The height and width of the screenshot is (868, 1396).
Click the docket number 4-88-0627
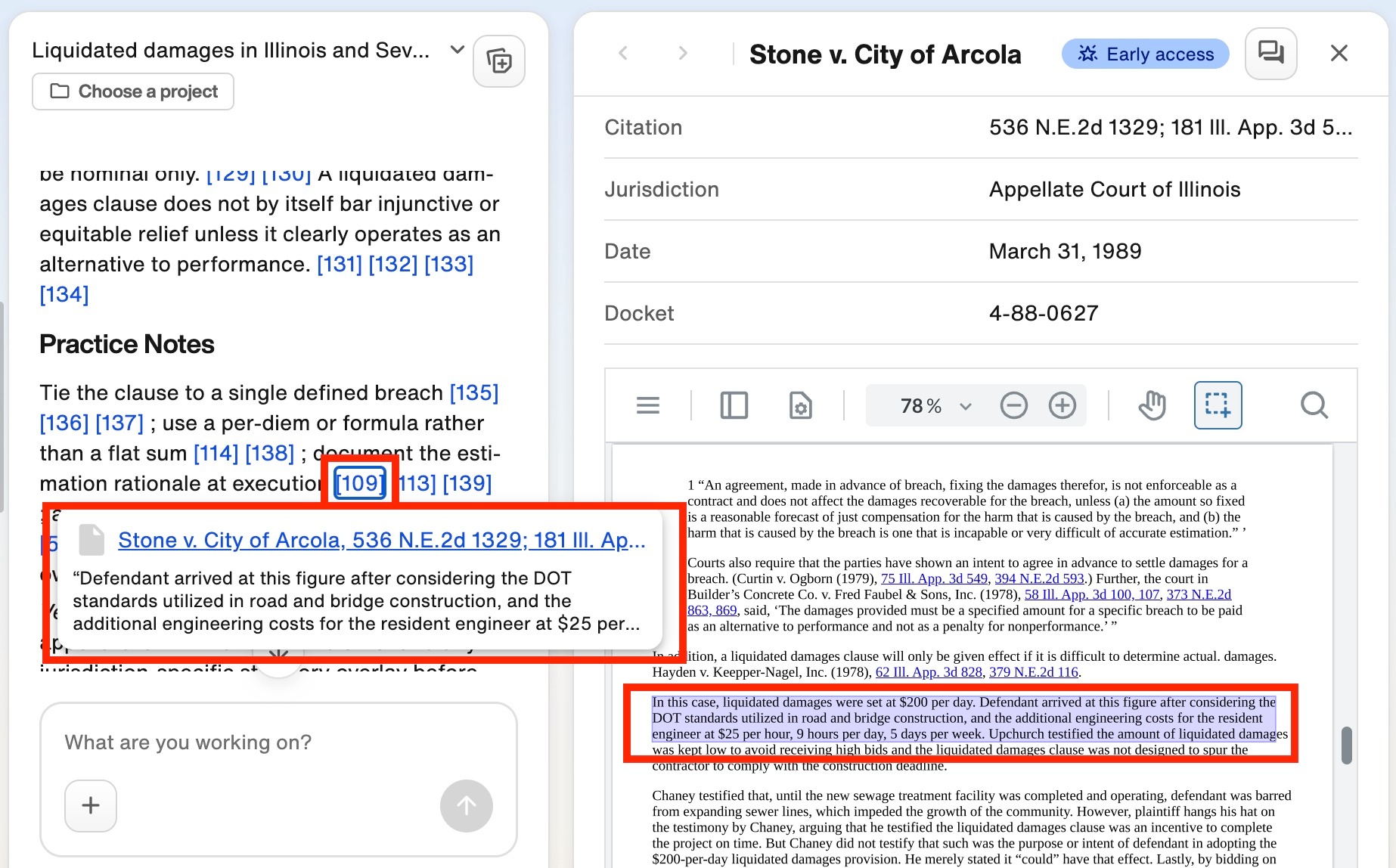(1044, 313)
